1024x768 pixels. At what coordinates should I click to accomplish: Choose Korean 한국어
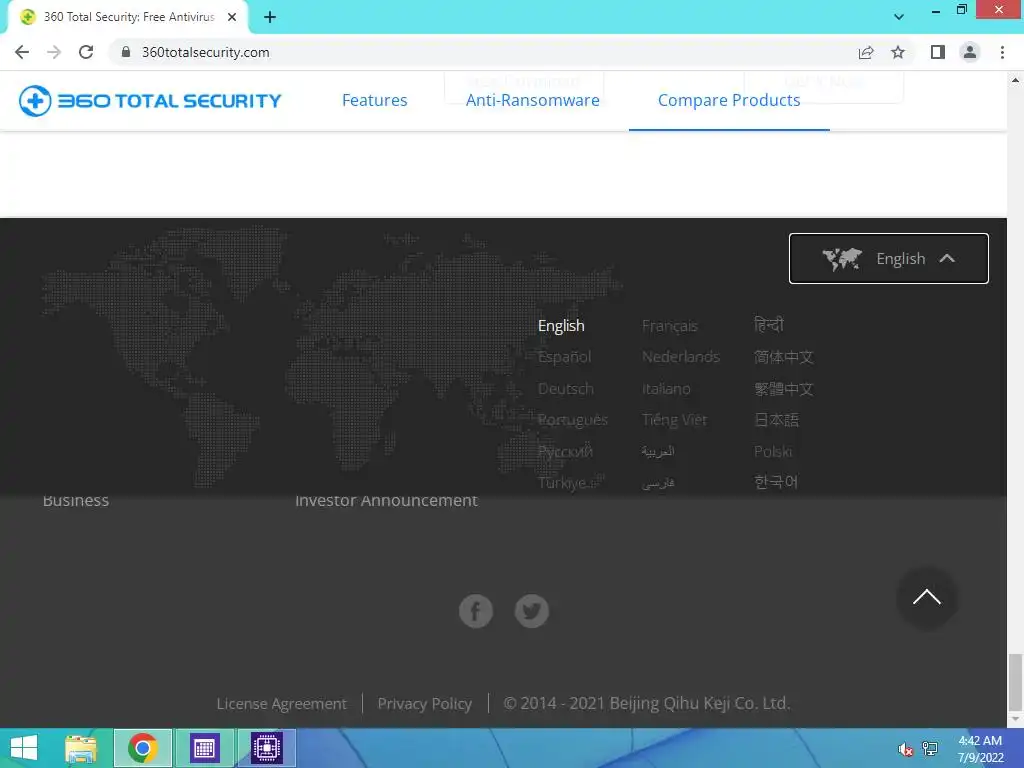tap(776, 482)
